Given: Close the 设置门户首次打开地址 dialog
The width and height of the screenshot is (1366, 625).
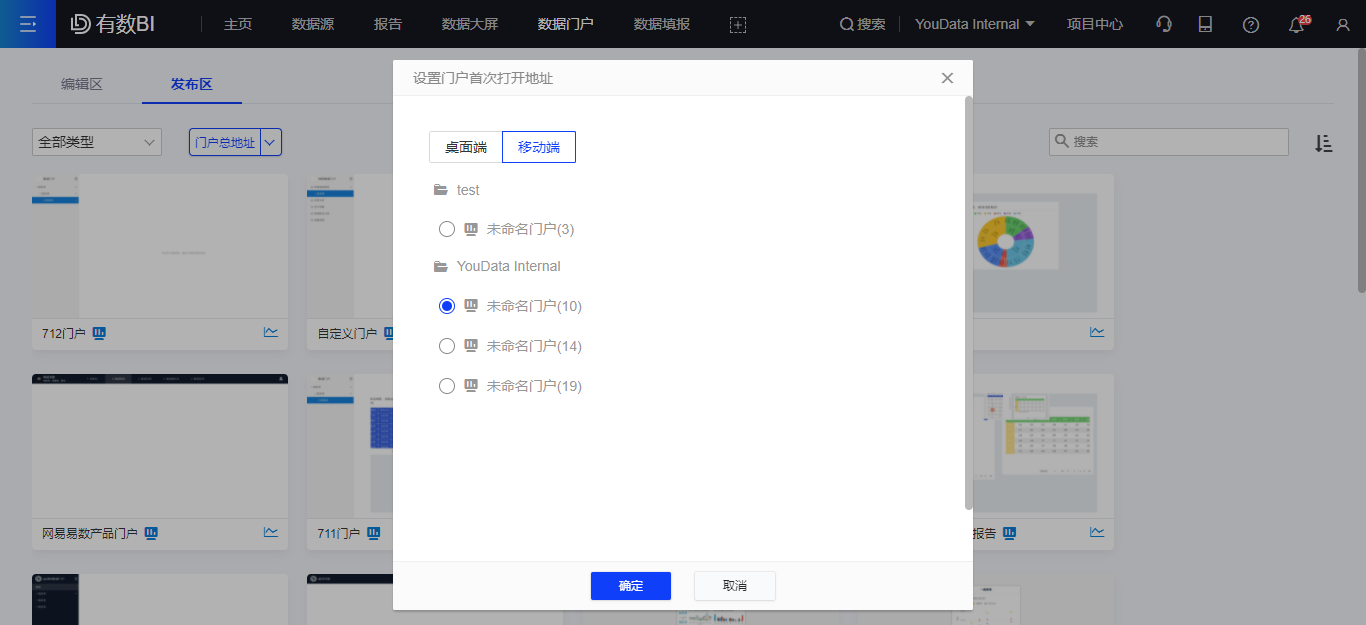Looking at the screenshot, I should coord(947,78).
